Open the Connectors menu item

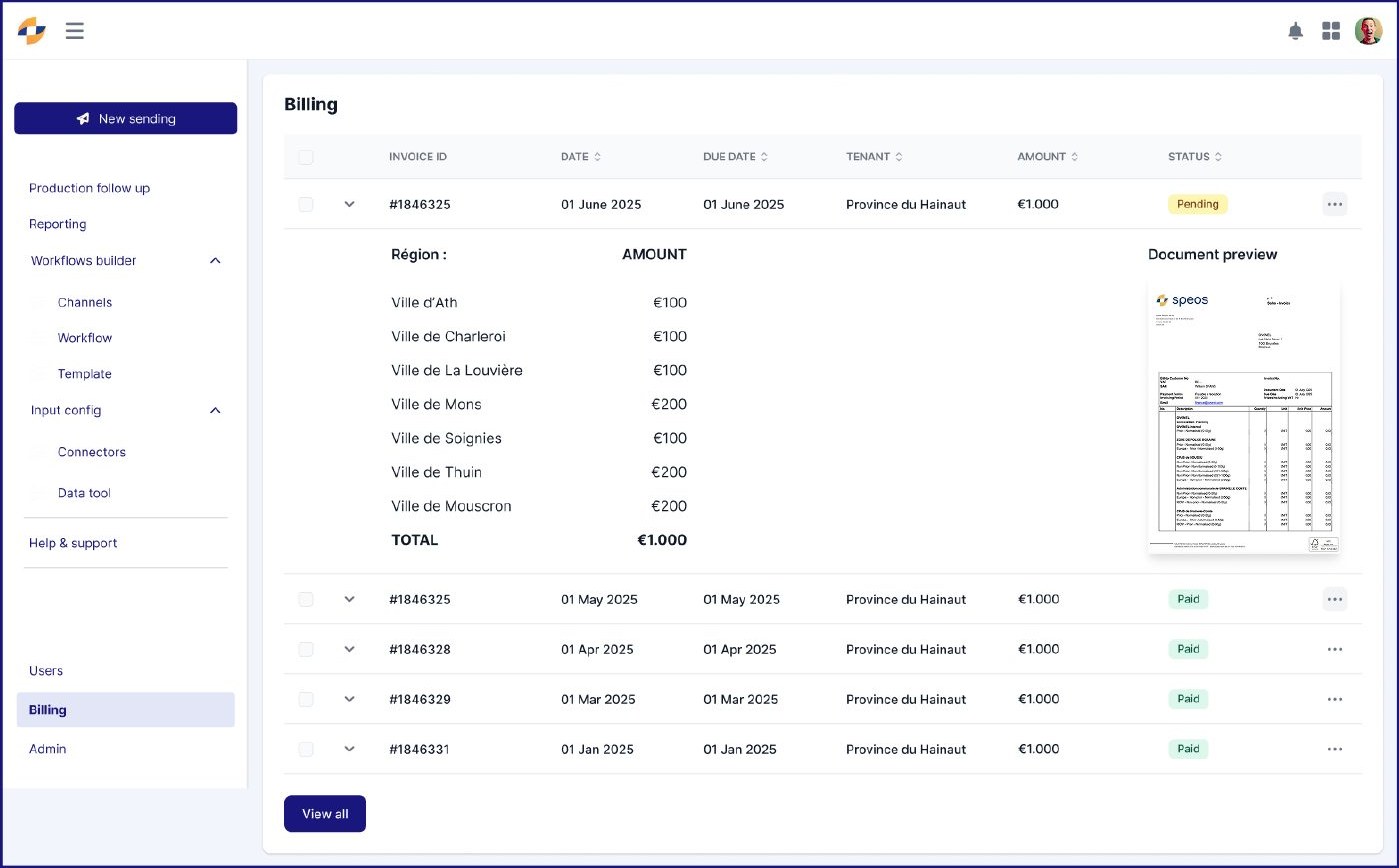(92, 452)
